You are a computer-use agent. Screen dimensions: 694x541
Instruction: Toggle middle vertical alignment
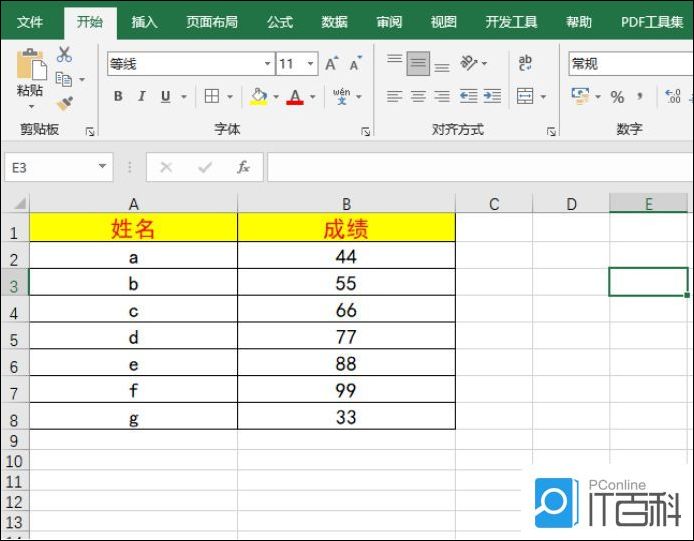coord(418,63)
